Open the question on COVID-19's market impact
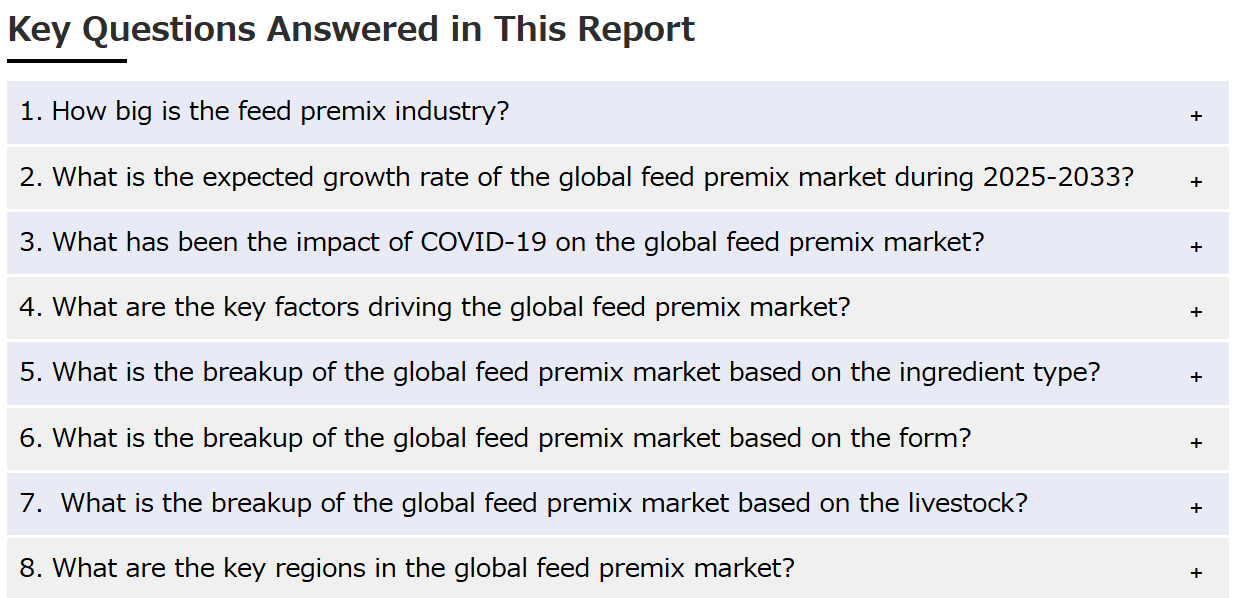The height and width of the screenshot is (598, 1234). (617, 243)
